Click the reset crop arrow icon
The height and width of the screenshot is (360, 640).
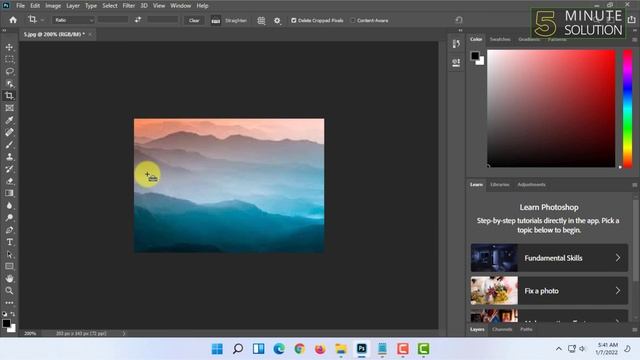pyautogui.click(x=459, y=20)
